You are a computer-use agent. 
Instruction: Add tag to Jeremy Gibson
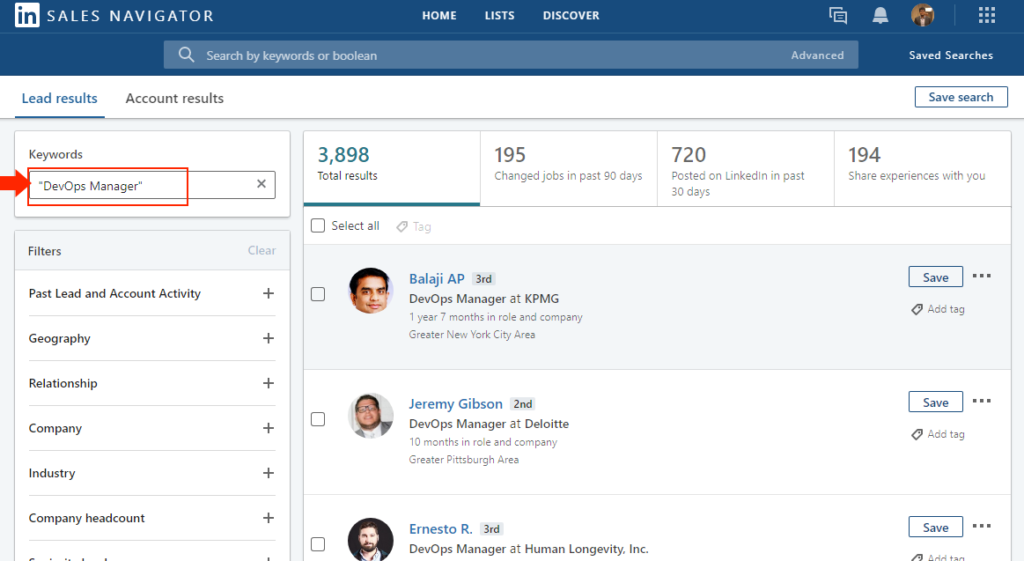(938, 434)
